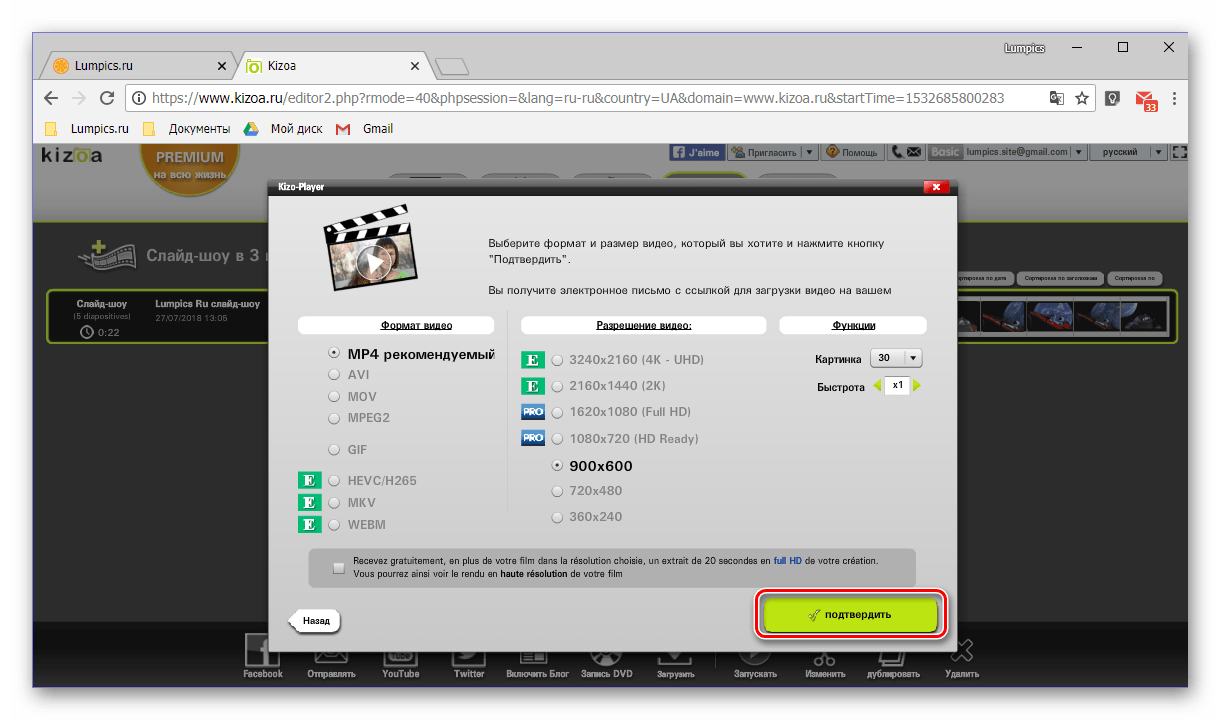
Task: Click the Запись DVD disc icon
Action: pyautogui.click(x=607, y=655)
